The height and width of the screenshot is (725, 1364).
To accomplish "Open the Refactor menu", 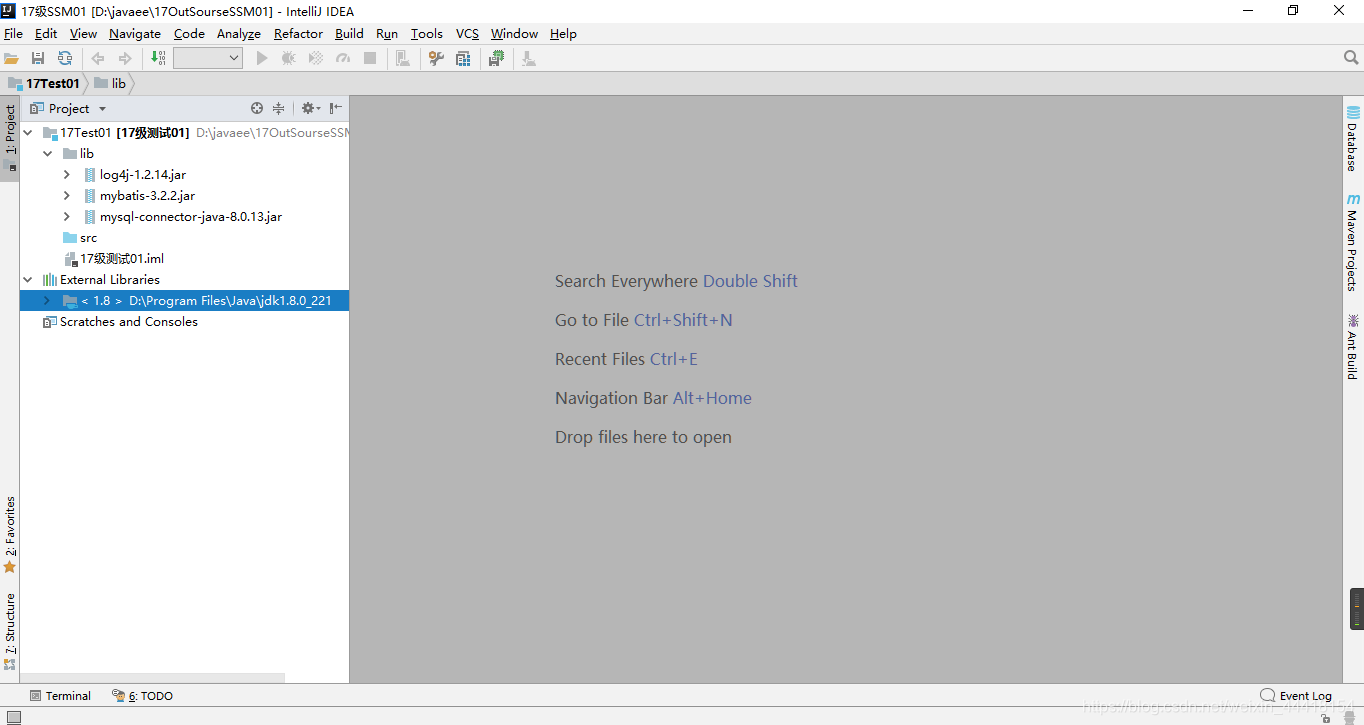I will [x=298, y=33].
